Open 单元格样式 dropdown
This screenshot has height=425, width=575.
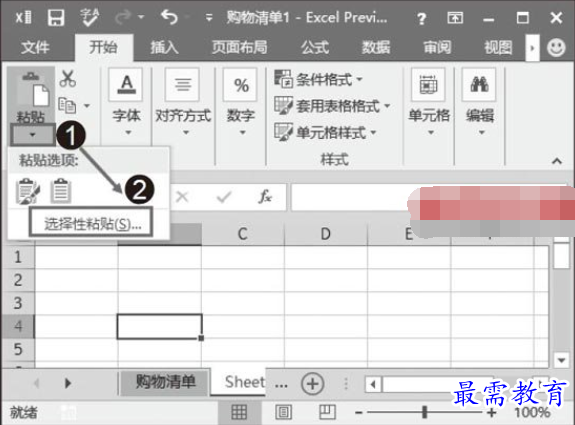pos(325,132)
